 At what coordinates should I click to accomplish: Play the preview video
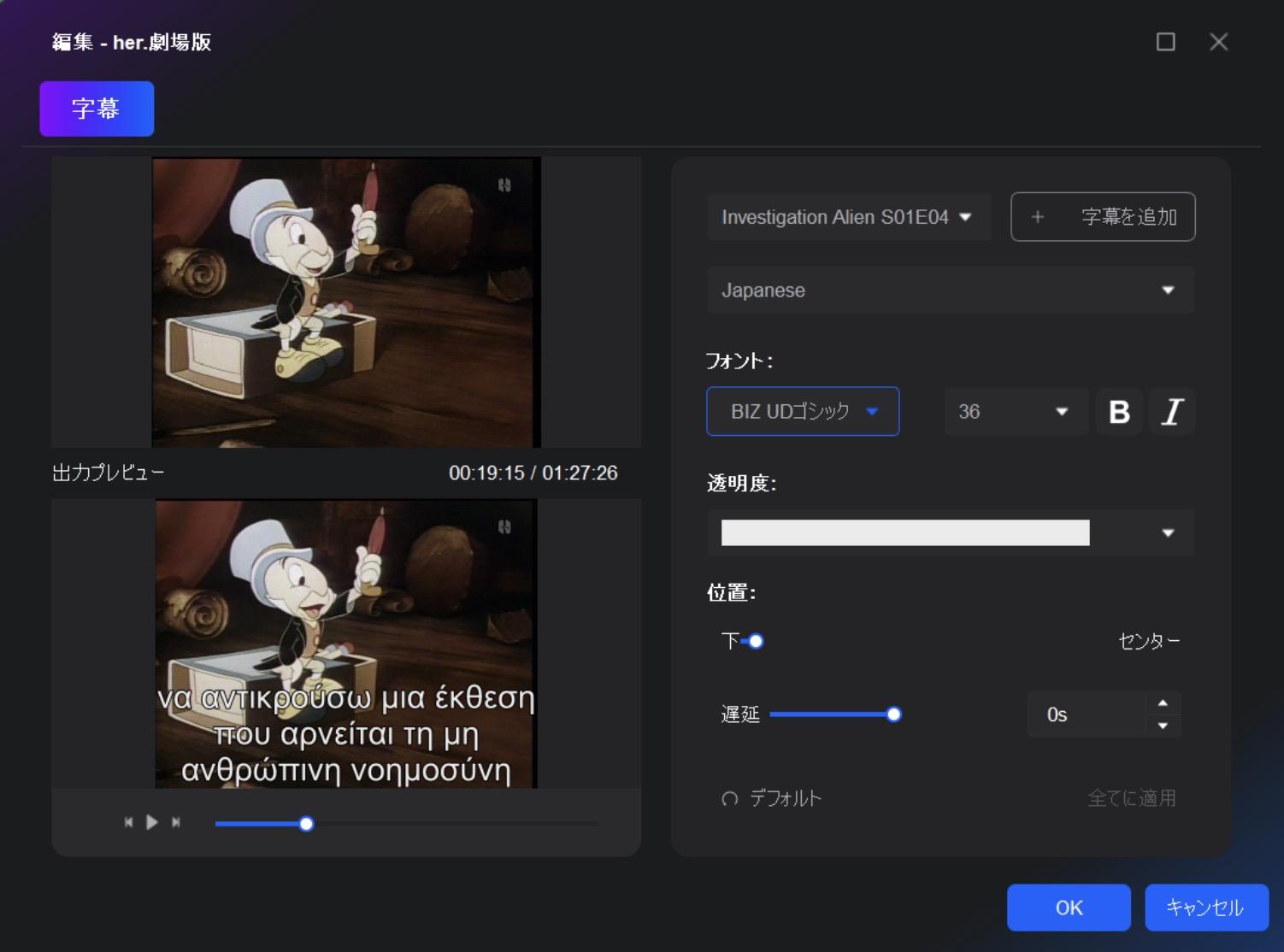(152, 822)
